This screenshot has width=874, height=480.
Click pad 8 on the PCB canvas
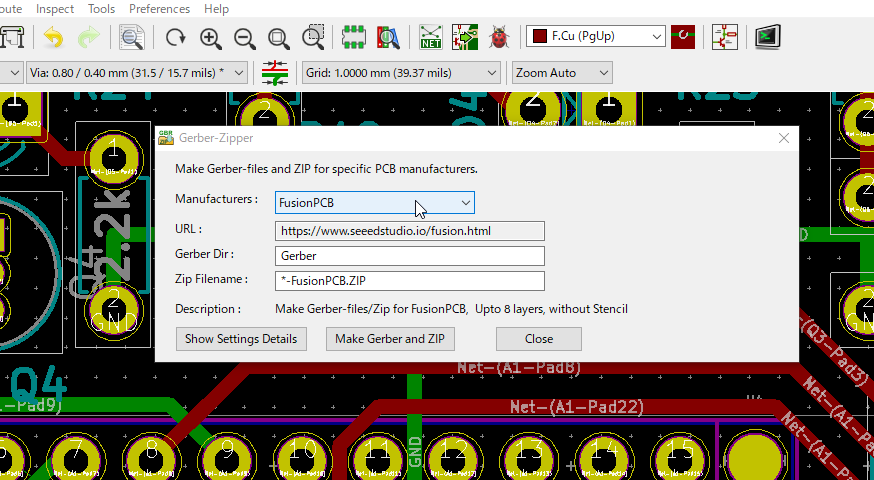coord(151,459)
